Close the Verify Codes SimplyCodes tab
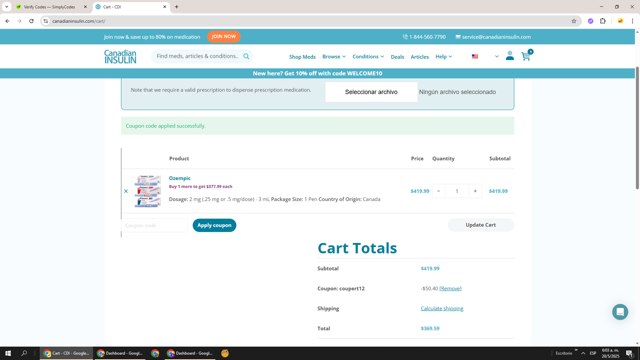 (85, 7)
